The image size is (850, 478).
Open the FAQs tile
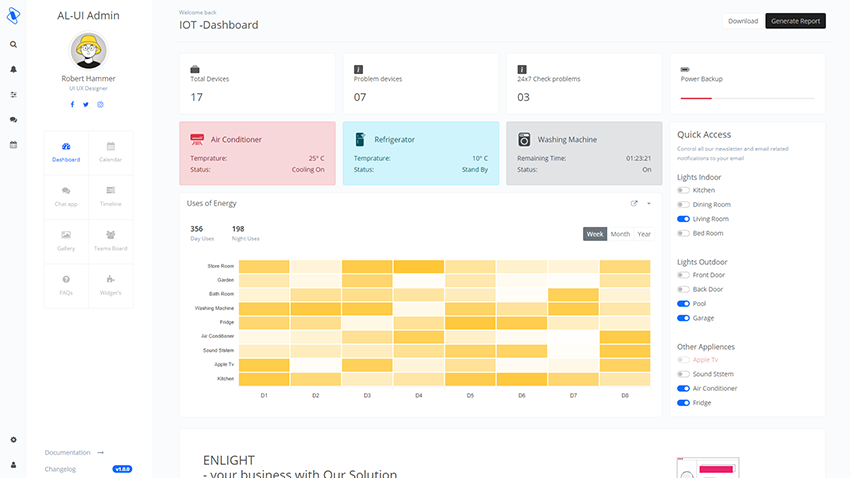pos(66,284)
